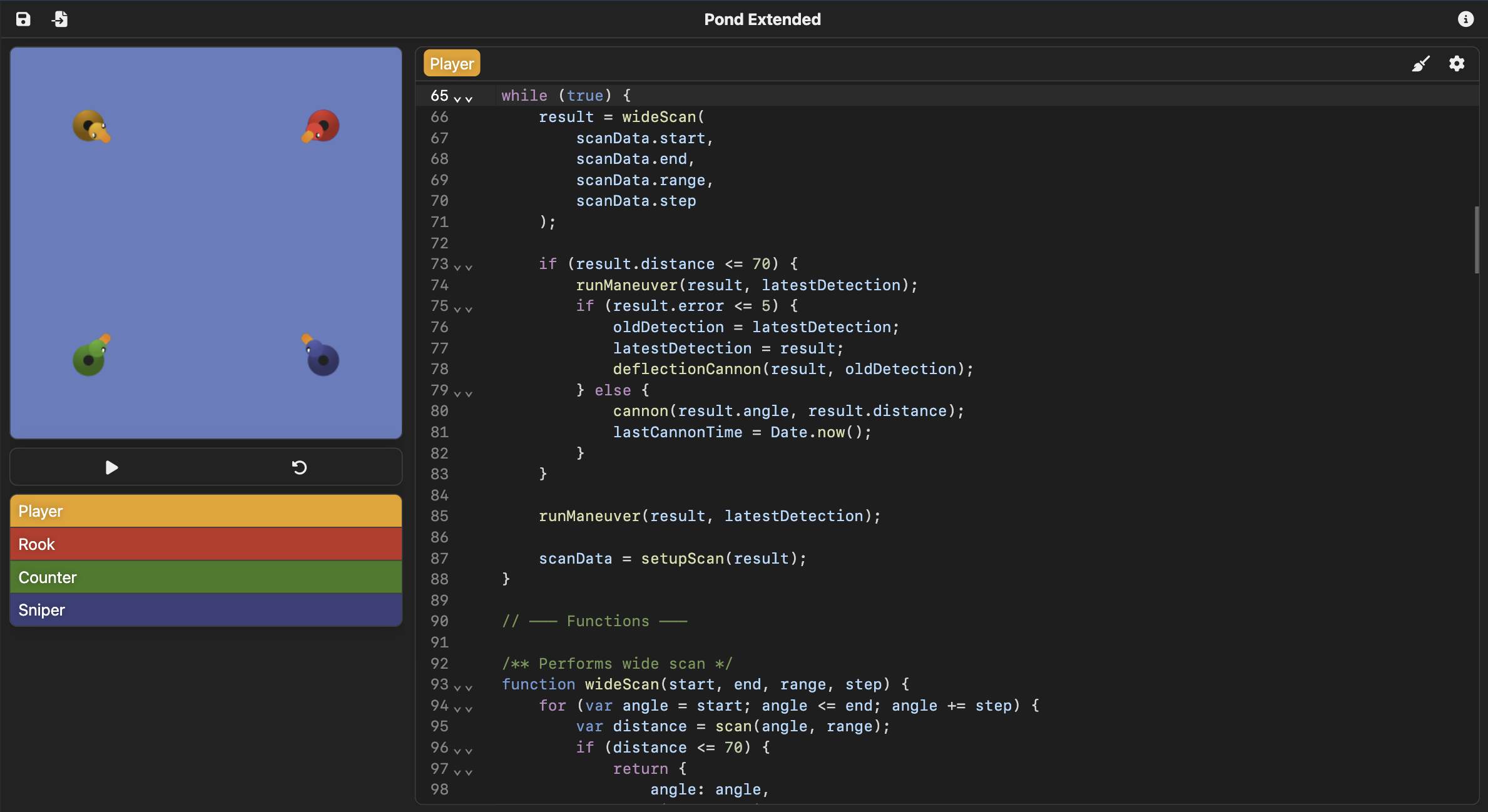
Task: Click the green Counter duck in pond
Action: [91, 355]
